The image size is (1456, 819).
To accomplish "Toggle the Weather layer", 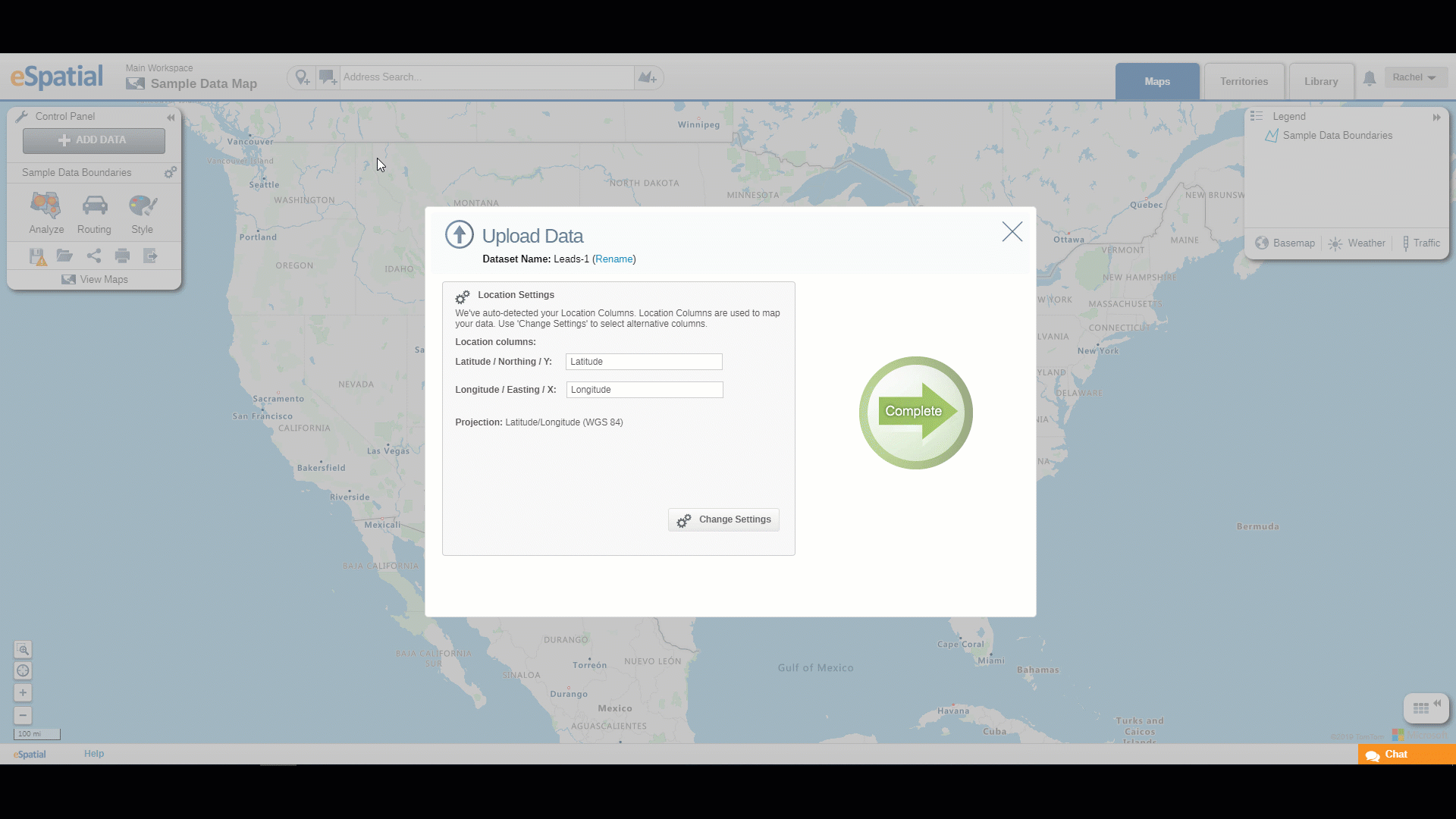I will tap(1357, 243).
